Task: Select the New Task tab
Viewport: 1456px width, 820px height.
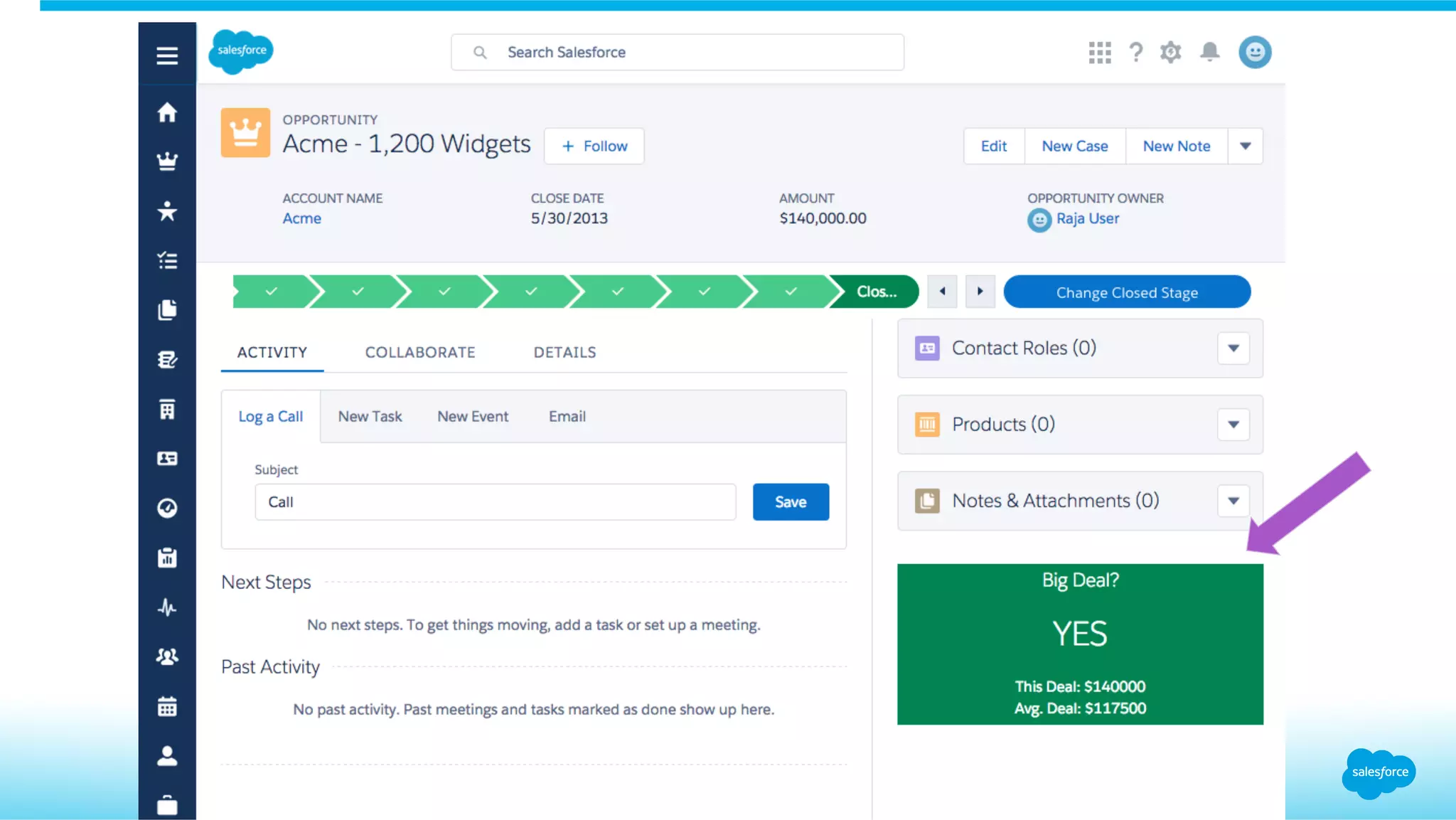Action: 370,417
